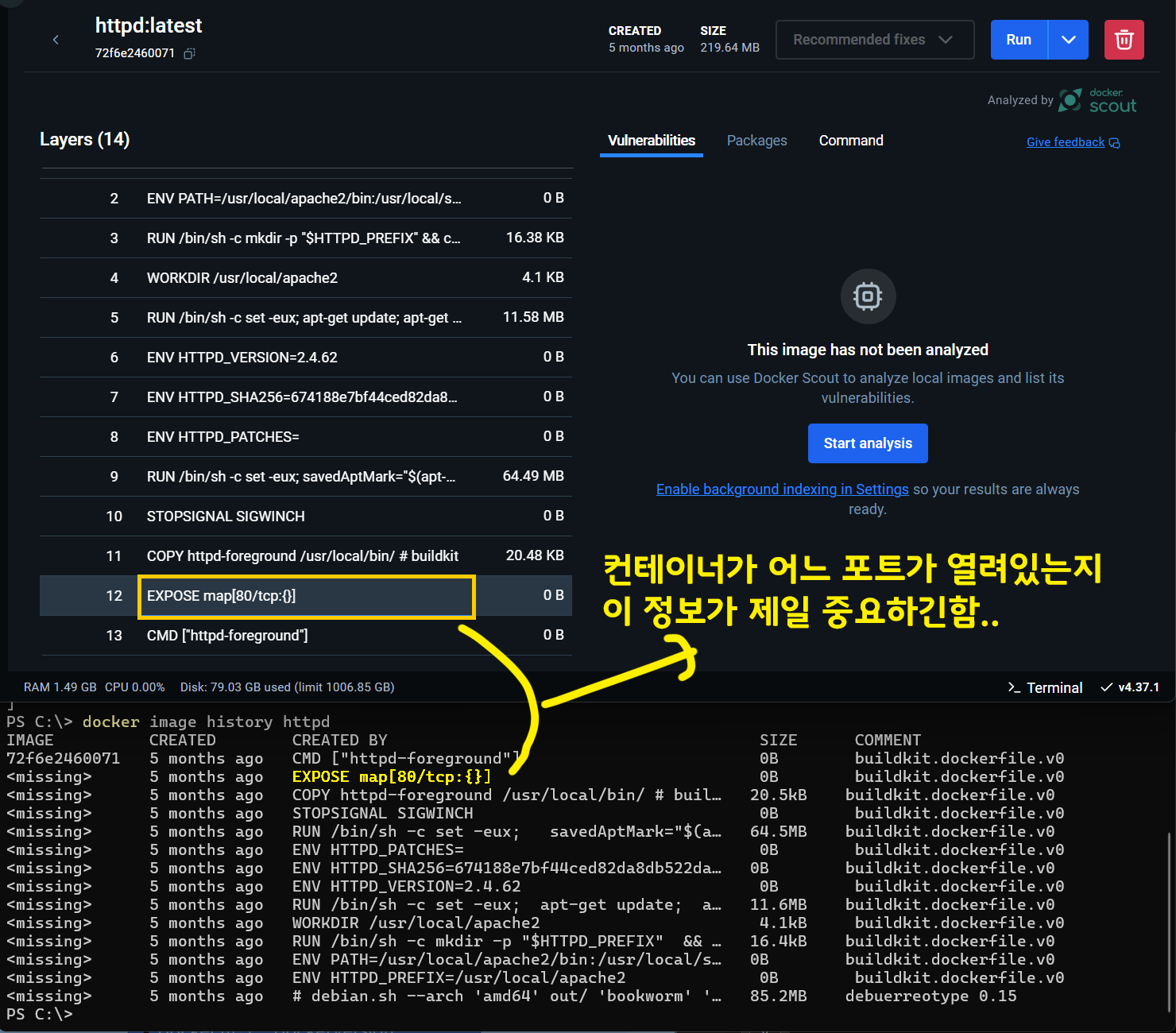Viewport: 1176px width, 1033px height.
Task: Select layer 10 STOPSIGNAL SIGWINCH
Action: 306,516
